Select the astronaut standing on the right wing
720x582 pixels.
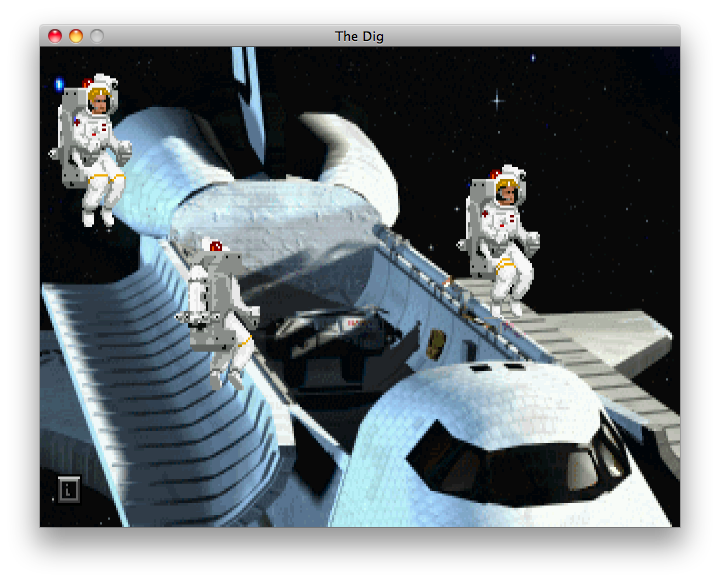[x=503, y=238]
